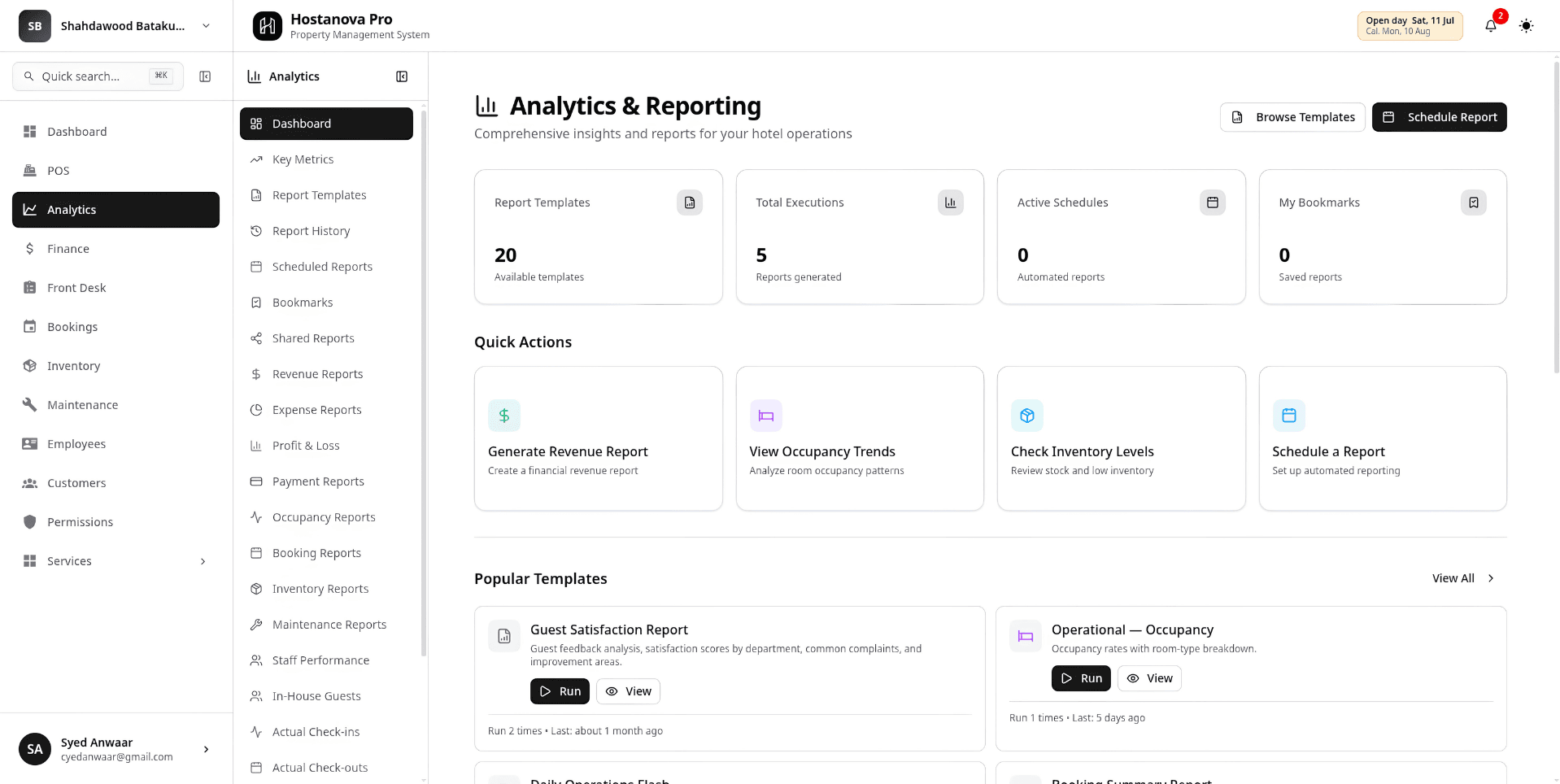Screen dimensions: 1560x784
Task: Open Expense Reports
Action: (326, 410)
